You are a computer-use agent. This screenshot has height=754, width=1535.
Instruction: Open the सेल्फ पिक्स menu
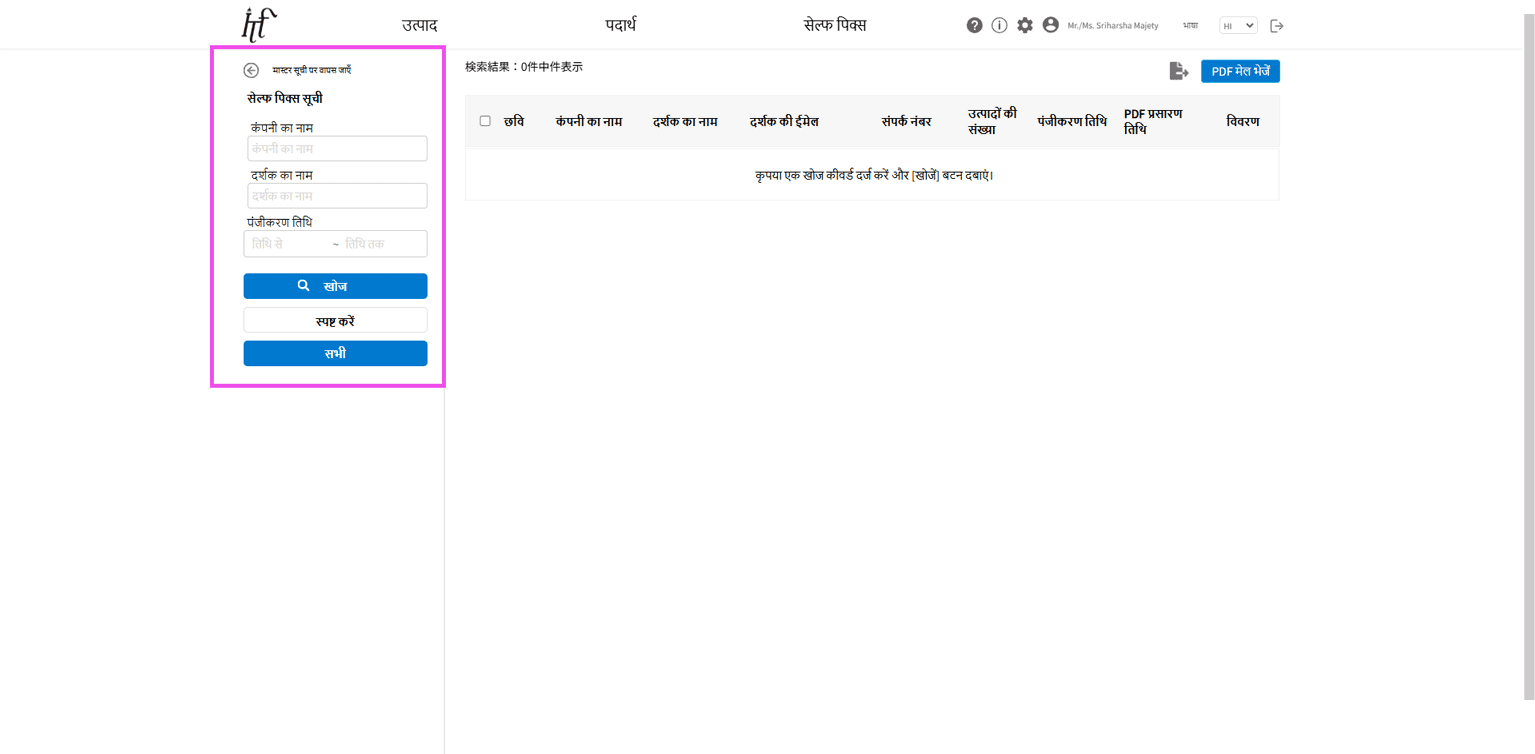(x=835, y=25)
